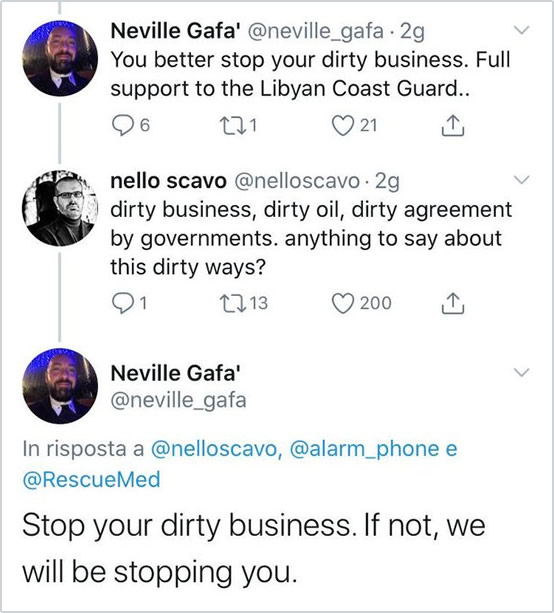The height and width of the screenshot is (613, 554).
Task: Reply to Neville Gafa's first tweet
Action: tap(123, 126)
